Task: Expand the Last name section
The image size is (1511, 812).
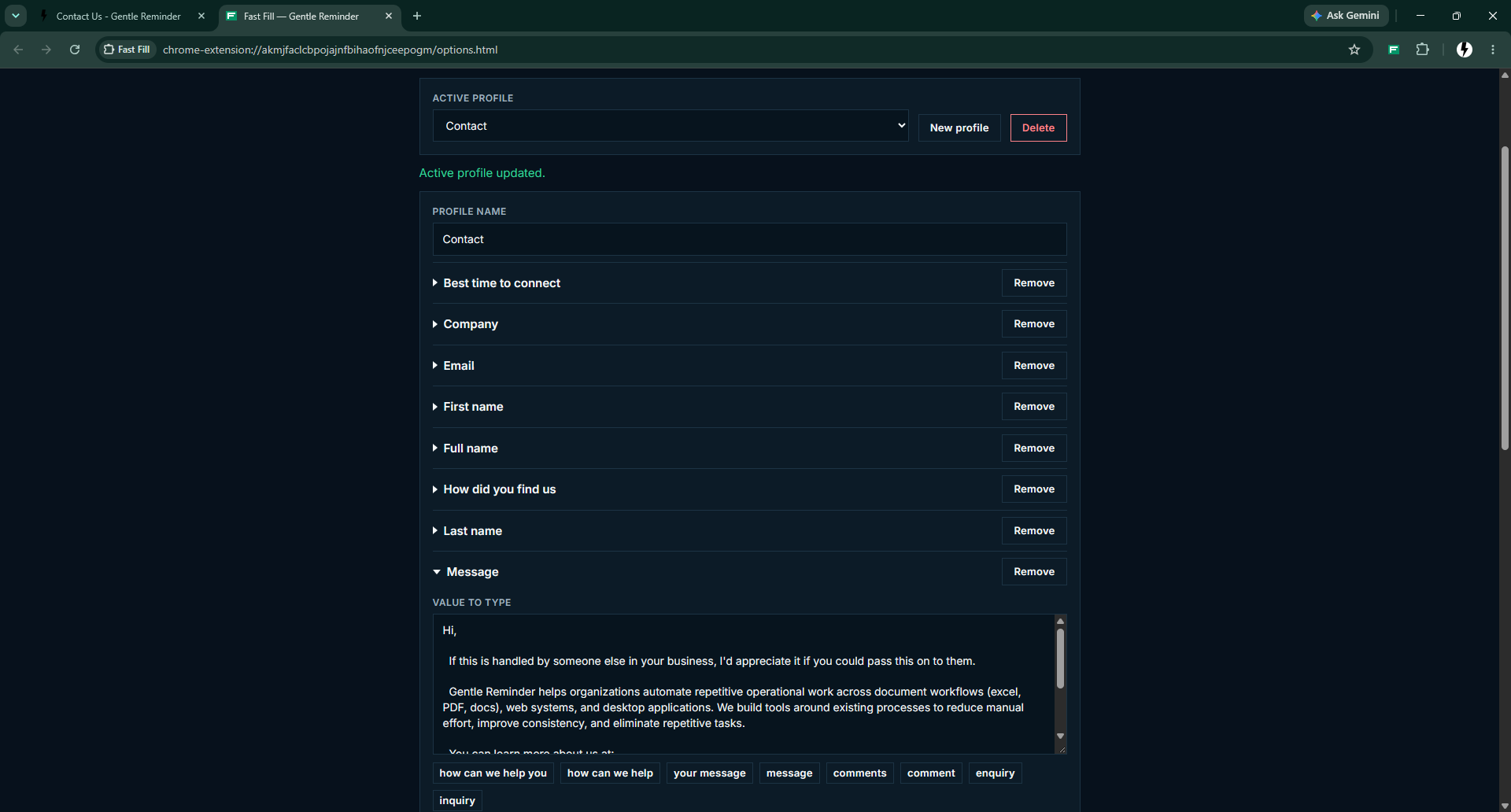Action: tap(467, 531)
